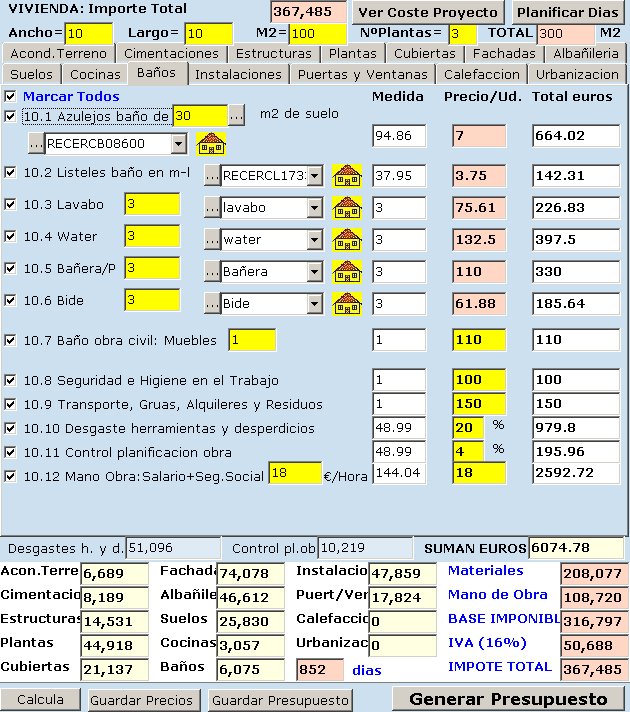Select the Baños tab
The height and width of the screenshot is (712, 630).
click(156, 73)
